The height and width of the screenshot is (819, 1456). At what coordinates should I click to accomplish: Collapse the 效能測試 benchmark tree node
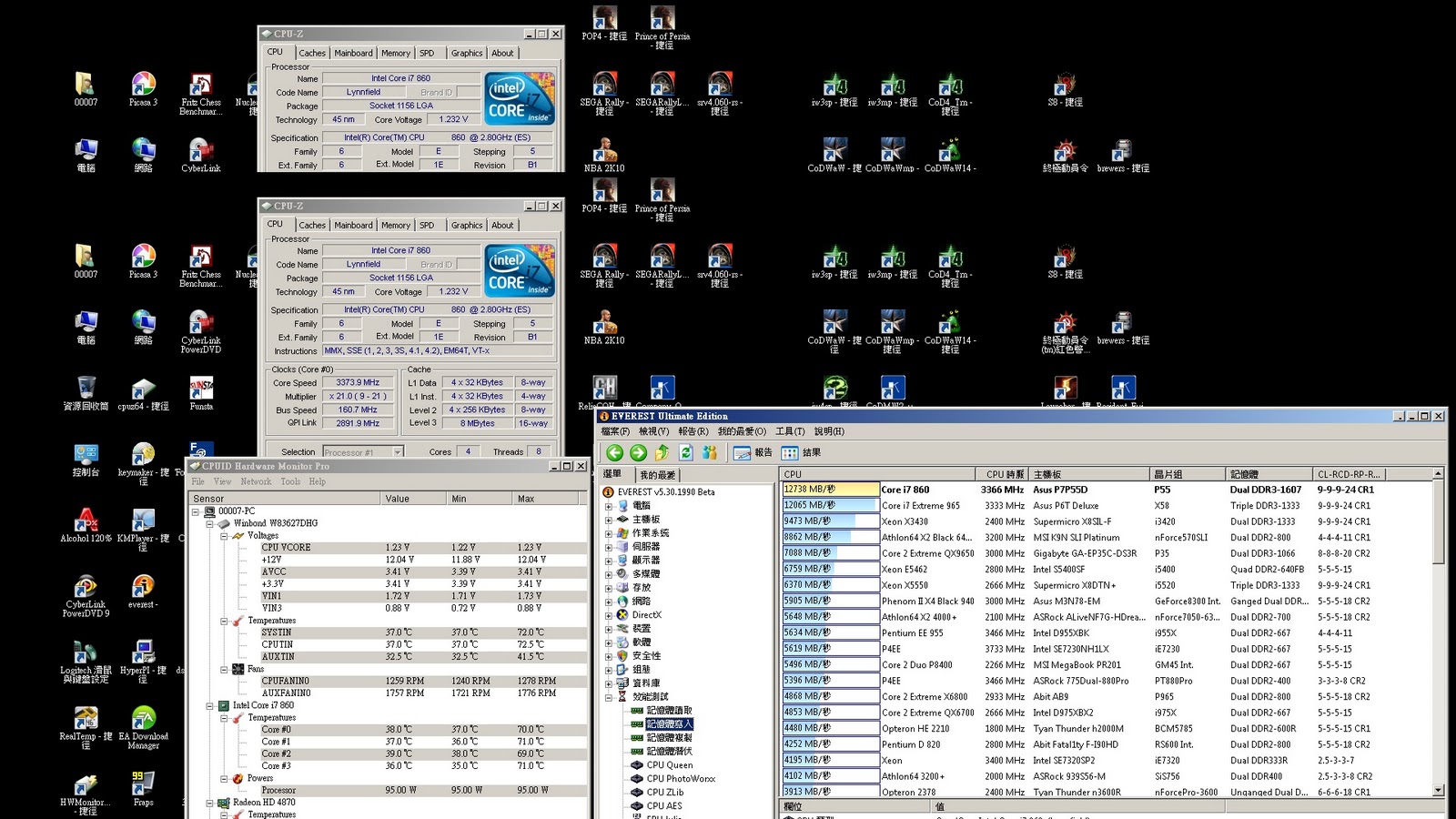609,697
